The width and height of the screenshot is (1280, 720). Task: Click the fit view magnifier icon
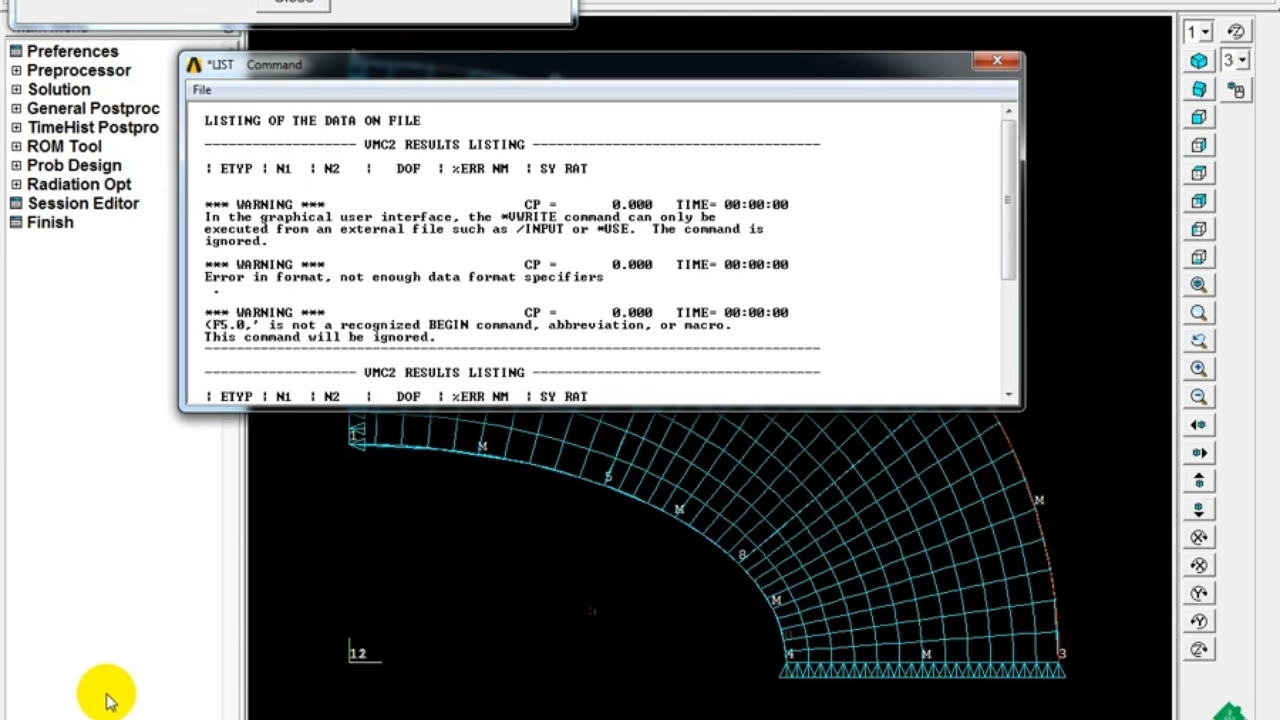pos(1199,285)
